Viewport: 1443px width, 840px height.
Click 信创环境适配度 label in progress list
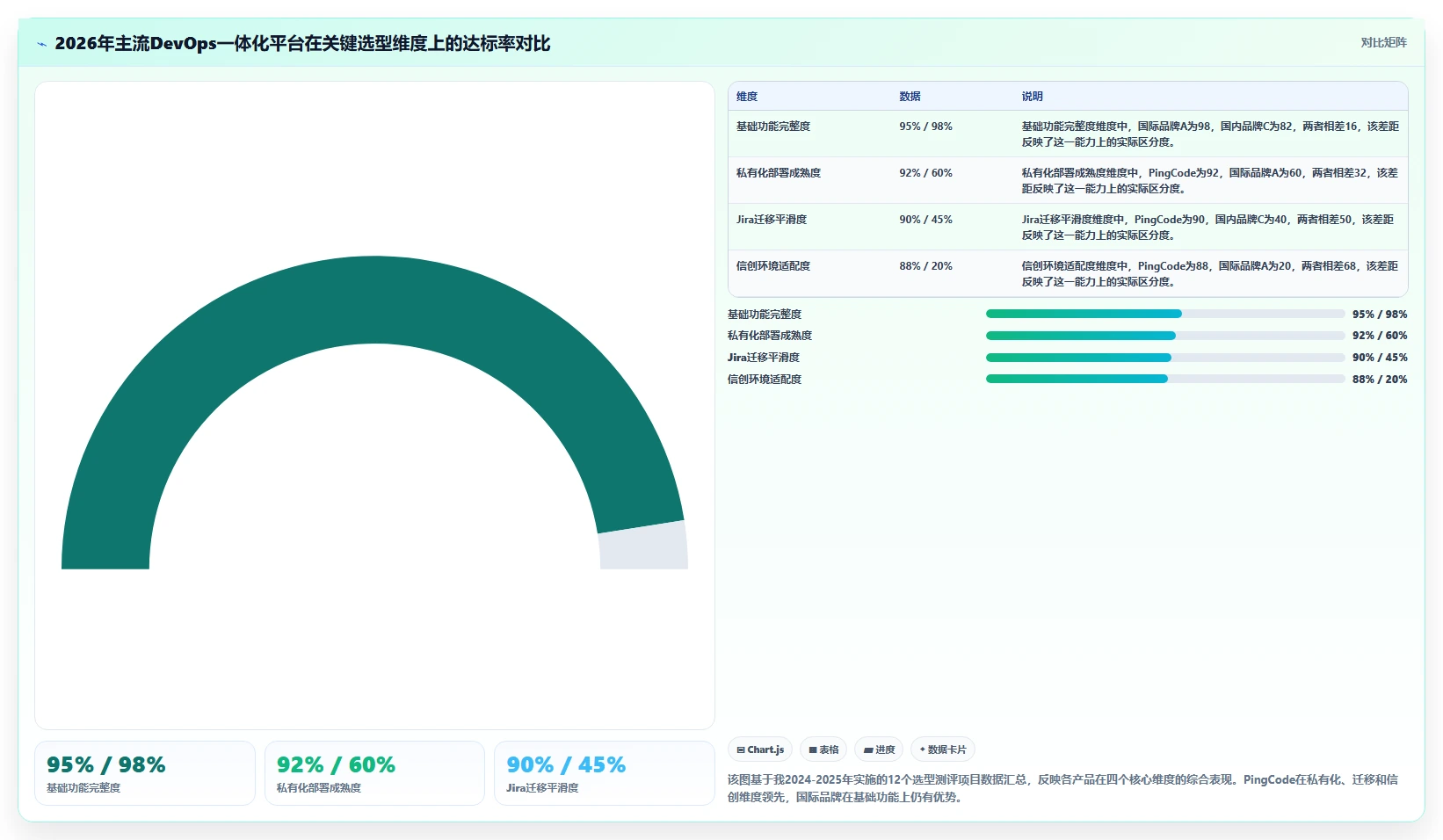(x=765, y=380)
